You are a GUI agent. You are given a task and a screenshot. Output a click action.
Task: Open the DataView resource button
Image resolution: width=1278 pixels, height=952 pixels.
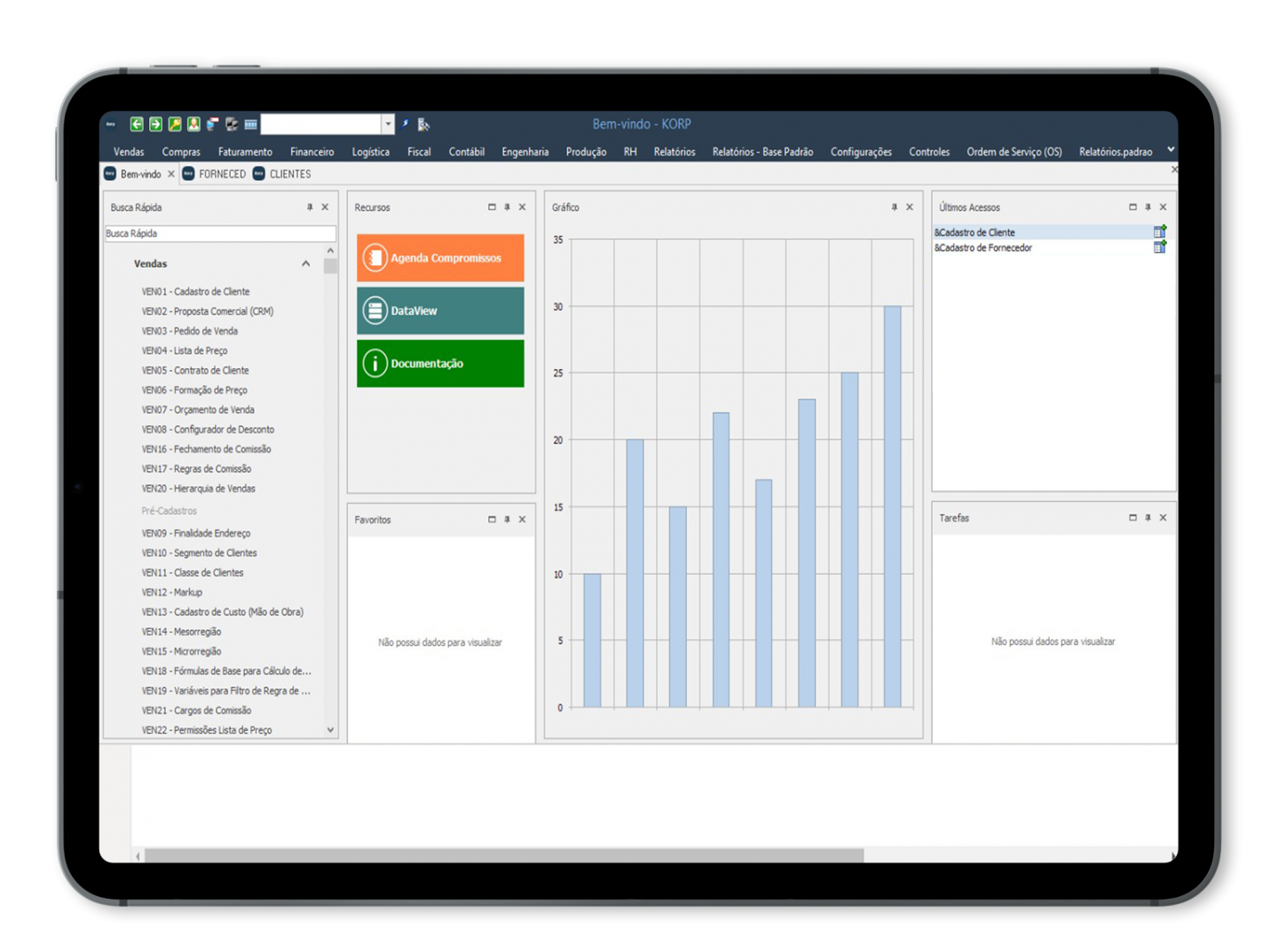pyautogui.click(x=440, y=311)
